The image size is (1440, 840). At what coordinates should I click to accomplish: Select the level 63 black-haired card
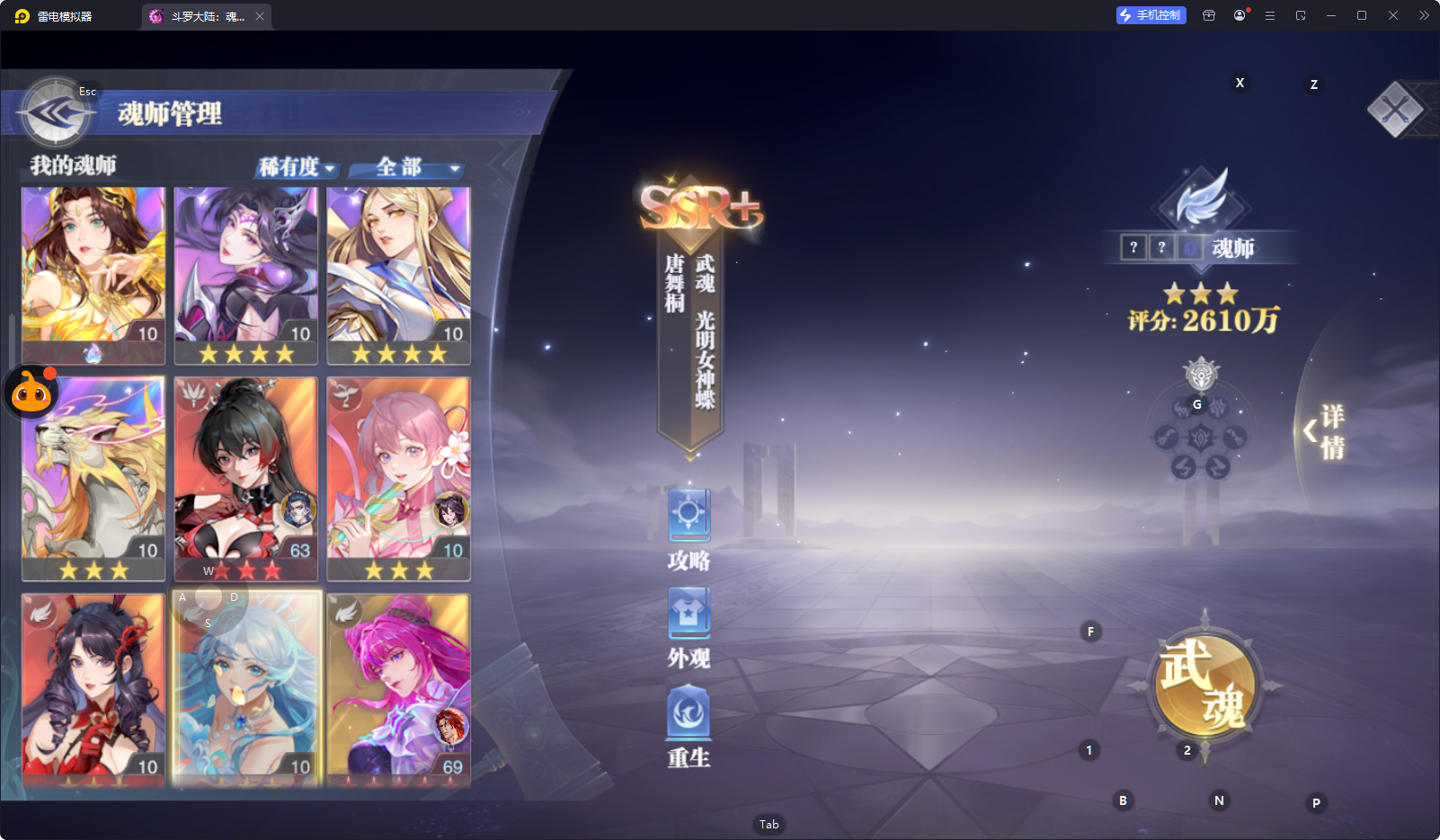(x=246, y=479)
